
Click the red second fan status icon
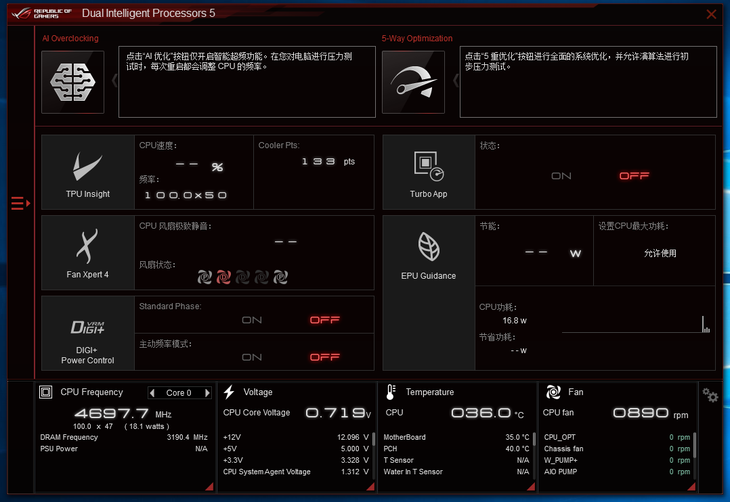[223, 277]
